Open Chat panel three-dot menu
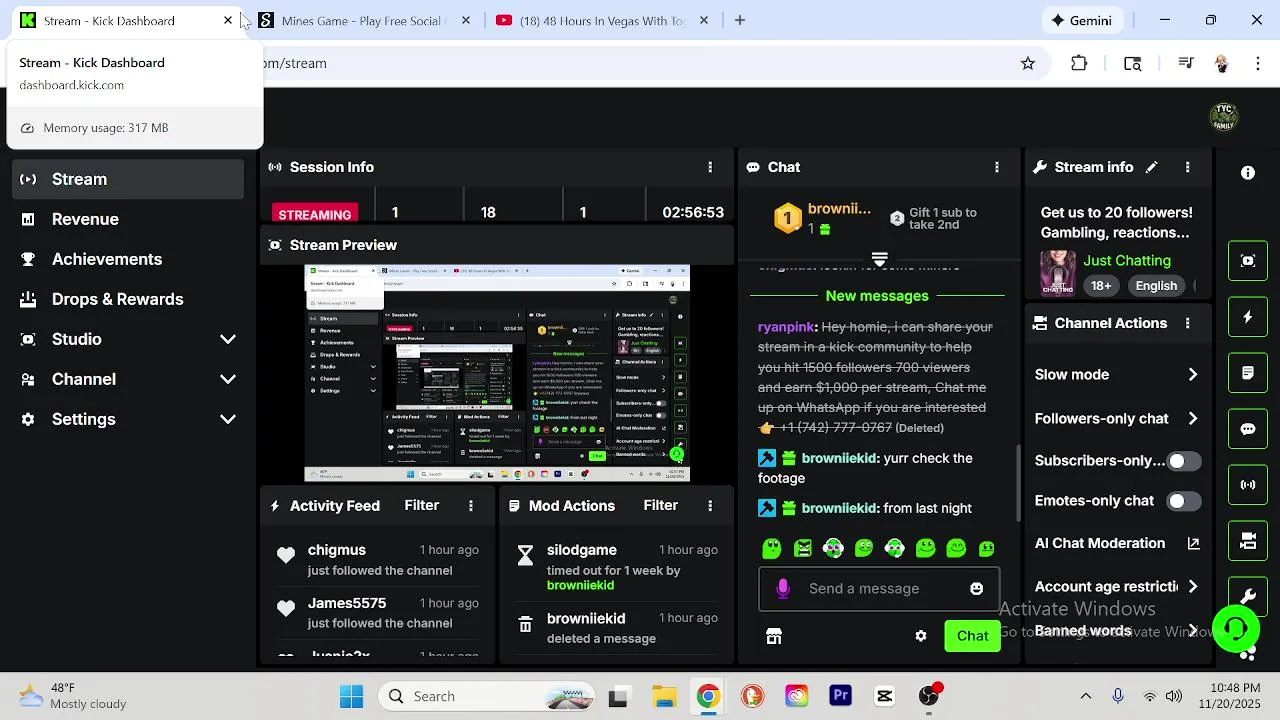 tap(996, 167)
